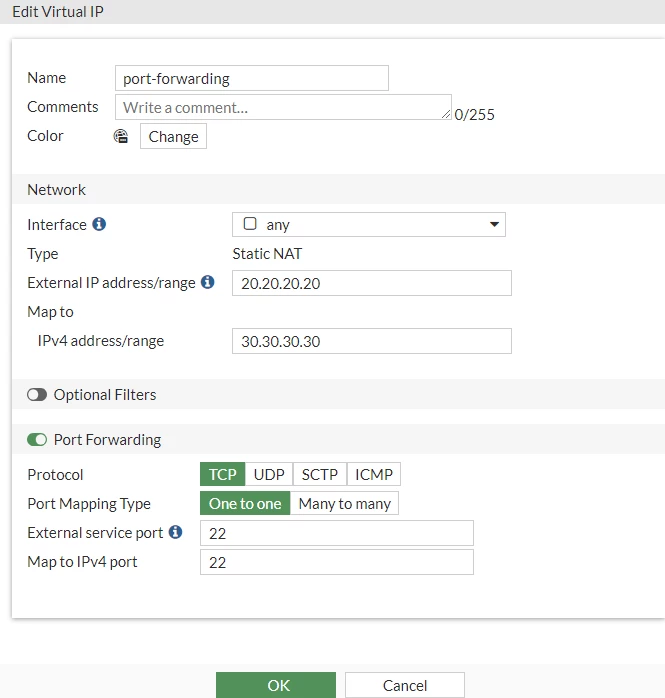665x698 pixels.
Task: Disable the Port Forwarding switch
Action: point(37,439)
